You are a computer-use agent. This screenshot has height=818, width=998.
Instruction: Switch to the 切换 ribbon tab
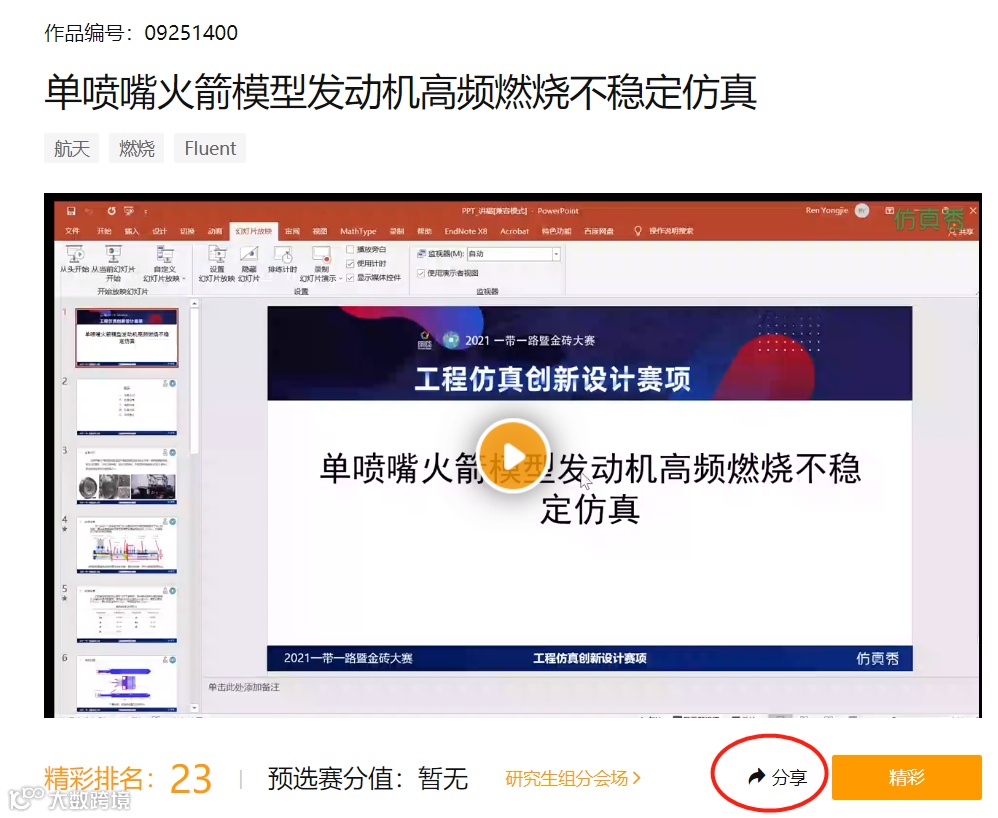pos(187,231)
